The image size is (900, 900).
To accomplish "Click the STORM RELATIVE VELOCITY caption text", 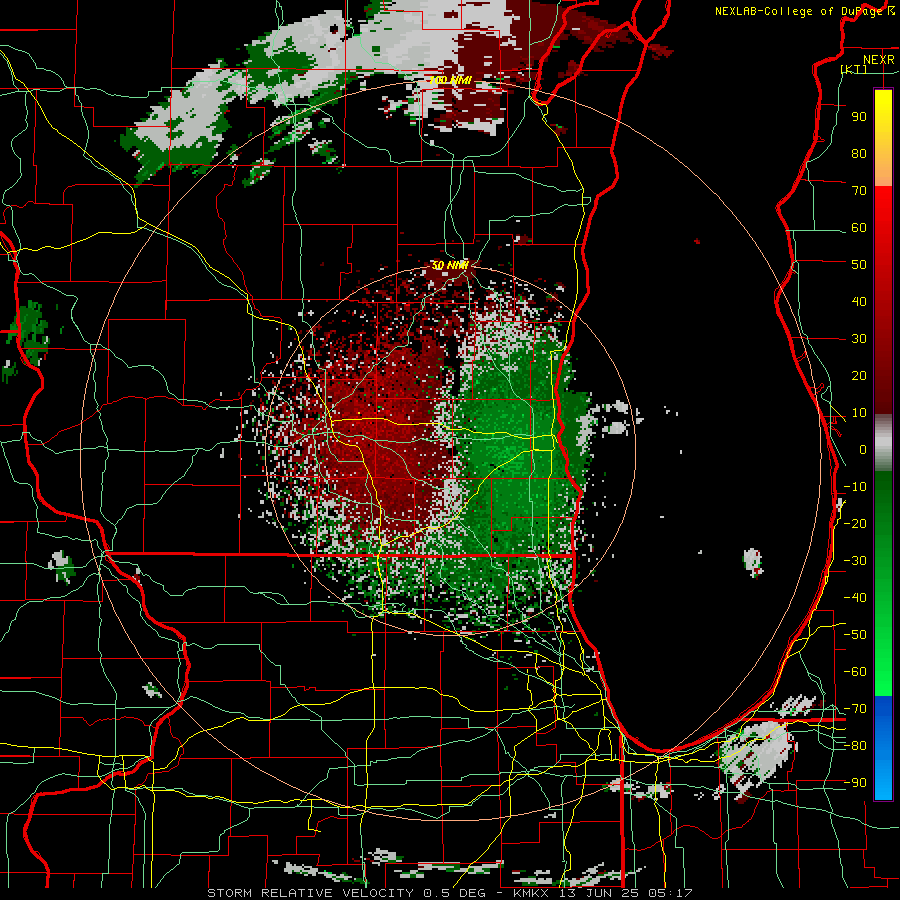I will (310, 893).
